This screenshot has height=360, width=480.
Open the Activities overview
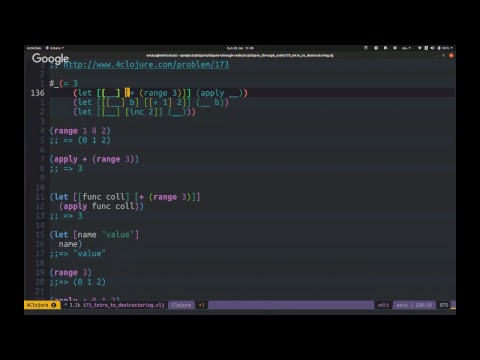[x=34, y=48]
